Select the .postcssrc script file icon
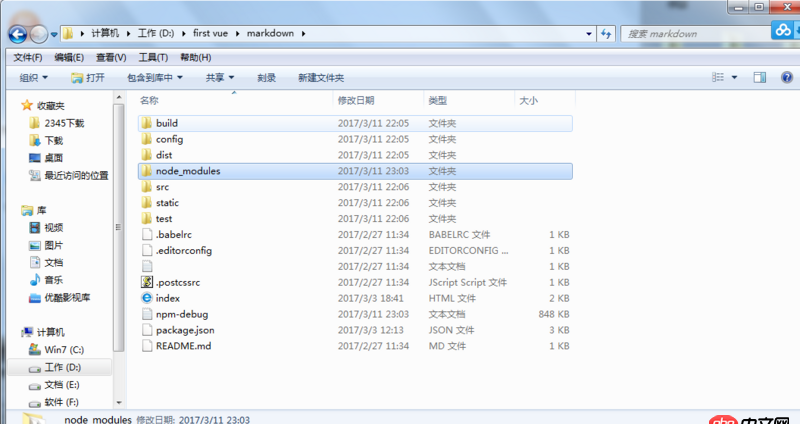The image size is (800, 424). (x=147, y=282)
